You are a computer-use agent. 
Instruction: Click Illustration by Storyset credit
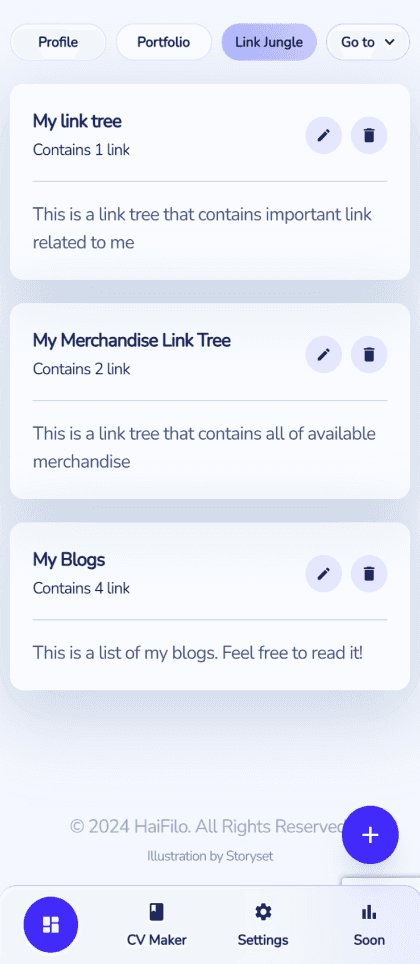tap(210, 856)
